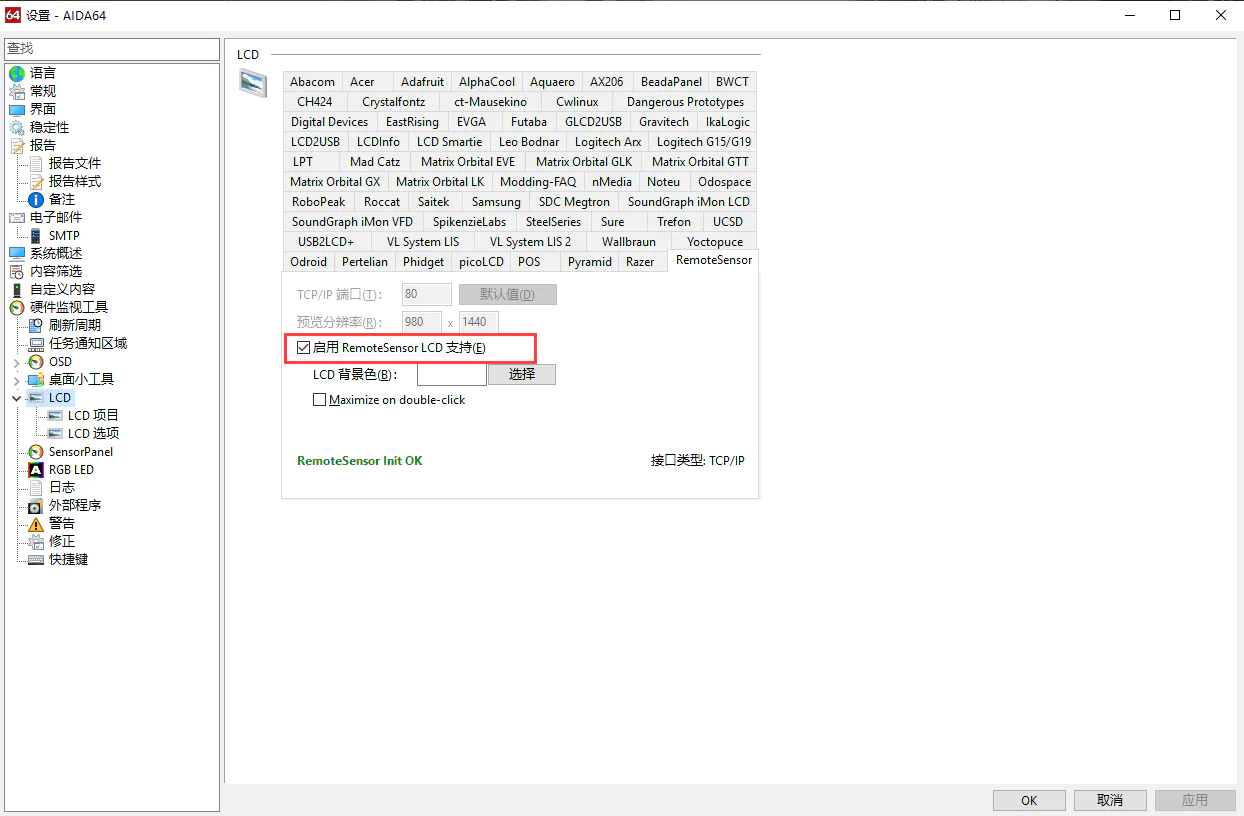This screenshot has width=1244, height=816.
Task: Click the LCD header picture icon
Action: pyautogui.click(x=253, y=84)
